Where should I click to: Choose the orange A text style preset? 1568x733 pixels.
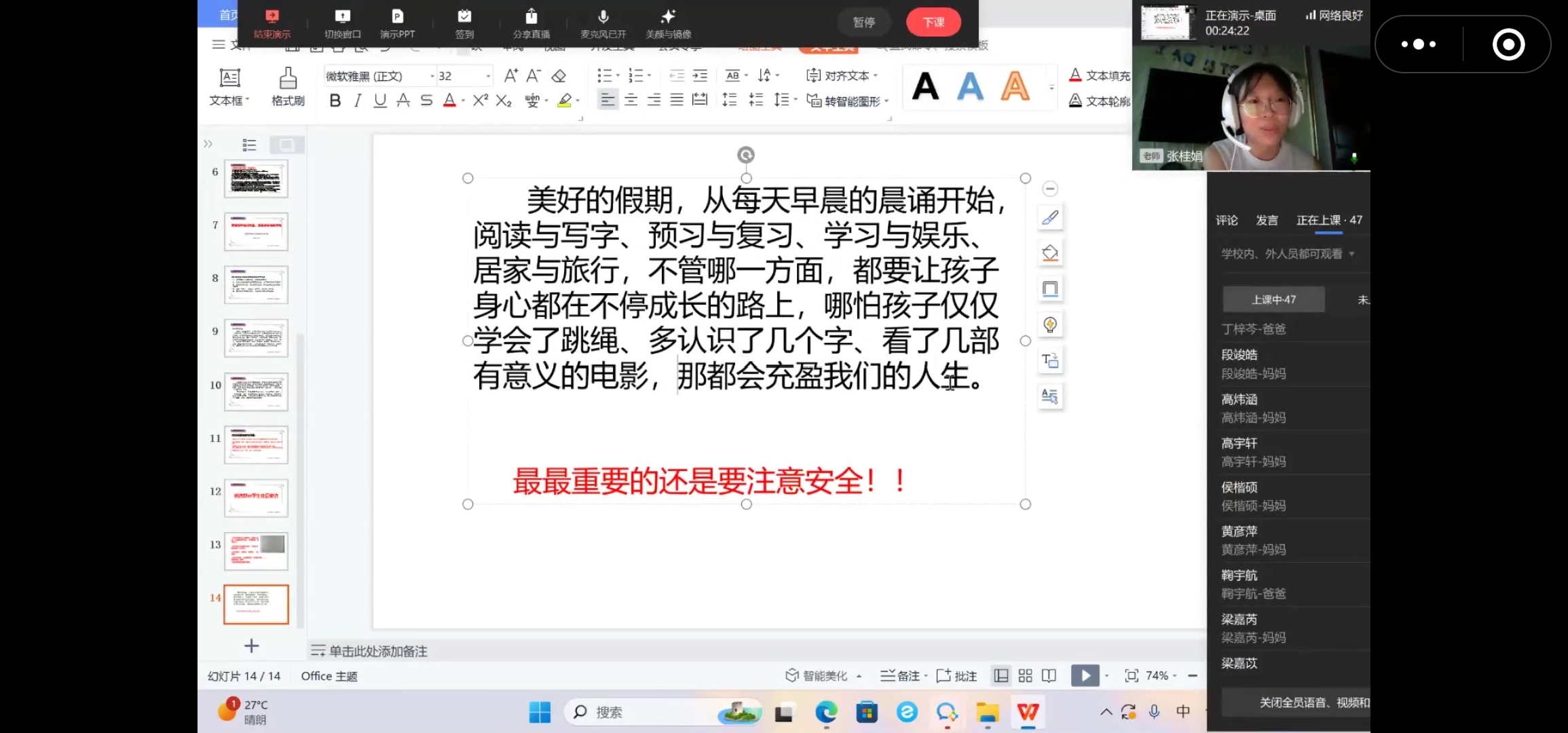point(1015,87)
